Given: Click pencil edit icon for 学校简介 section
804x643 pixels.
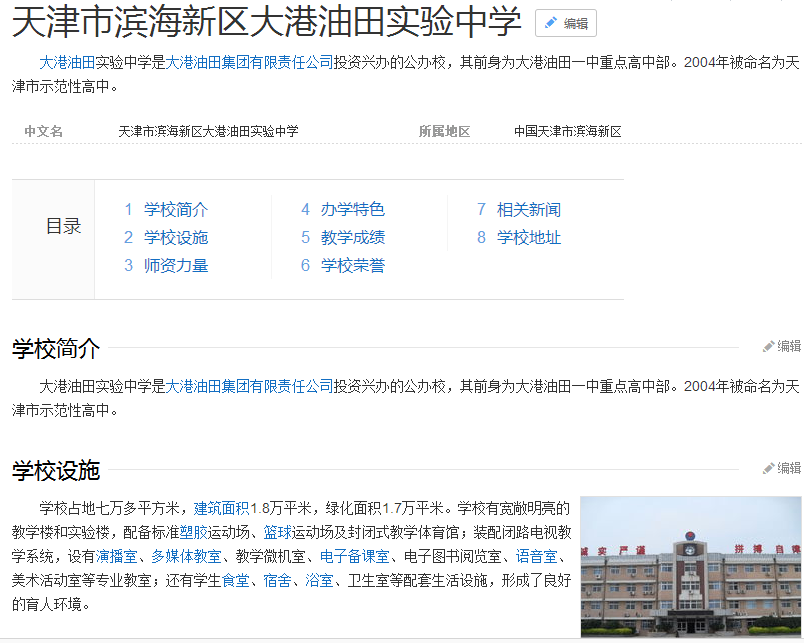Looking at the screenshot, I should 768,347.
